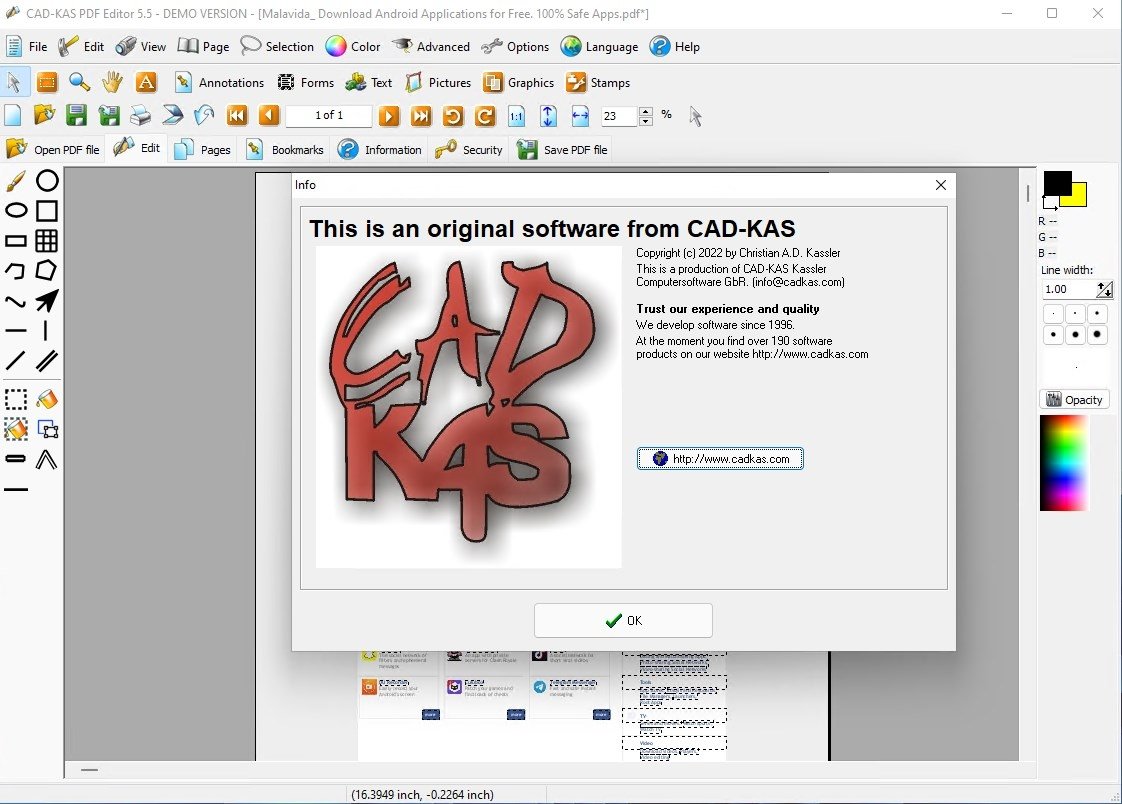Open the Color menu
Image resolution: width=1122 pixels, height=804 pixels.
coord(353,46)
